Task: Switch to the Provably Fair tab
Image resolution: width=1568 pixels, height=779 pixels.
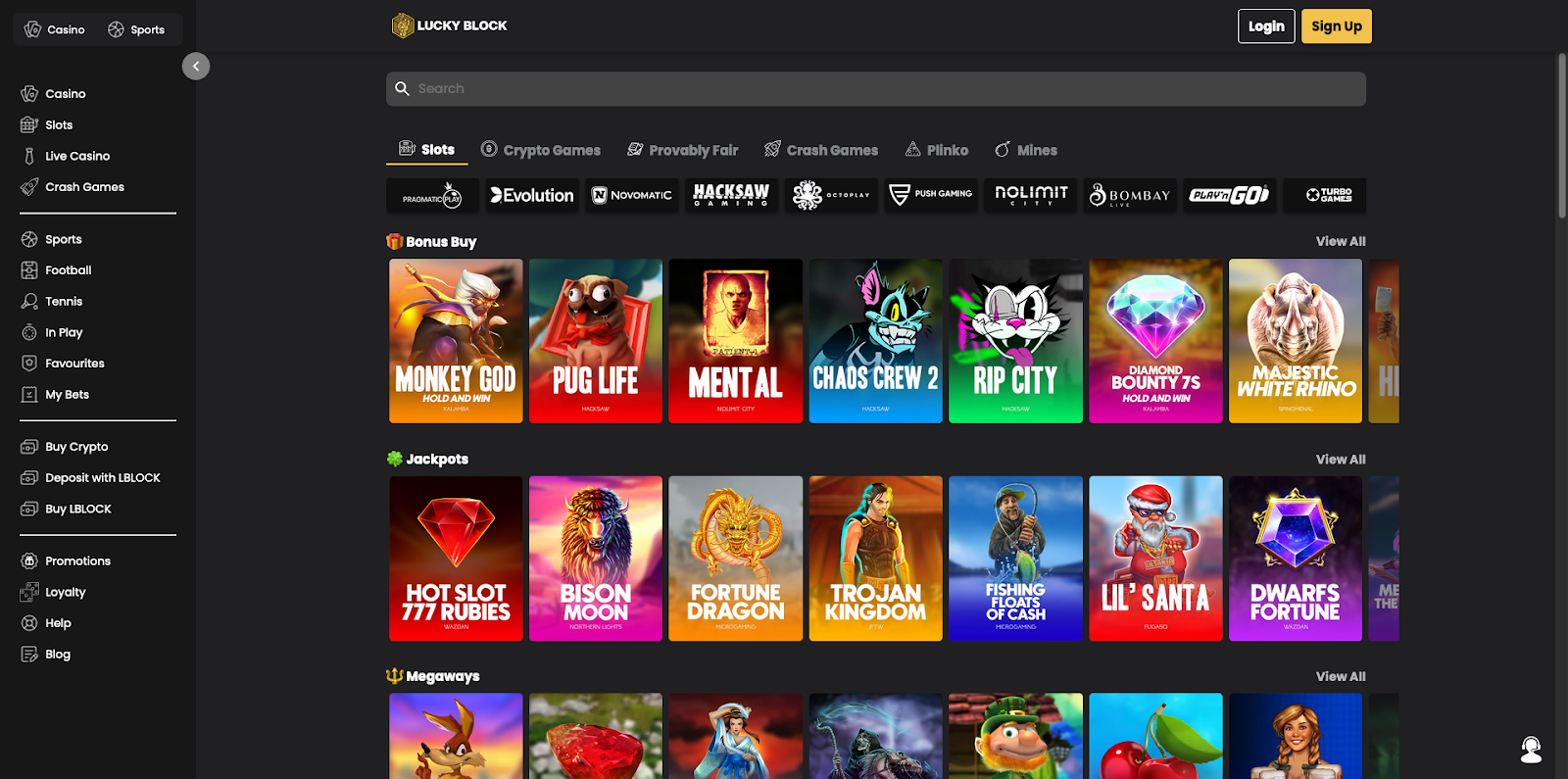Action: click(683, 150)
